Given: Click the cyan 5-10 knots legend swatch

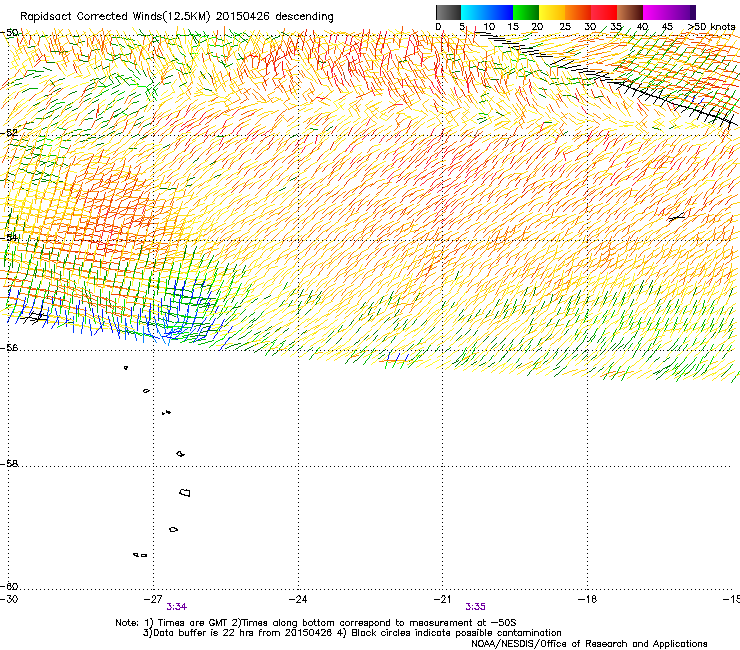Looking at the screenshot, I should pyautogui.click(x=474, y=12).
